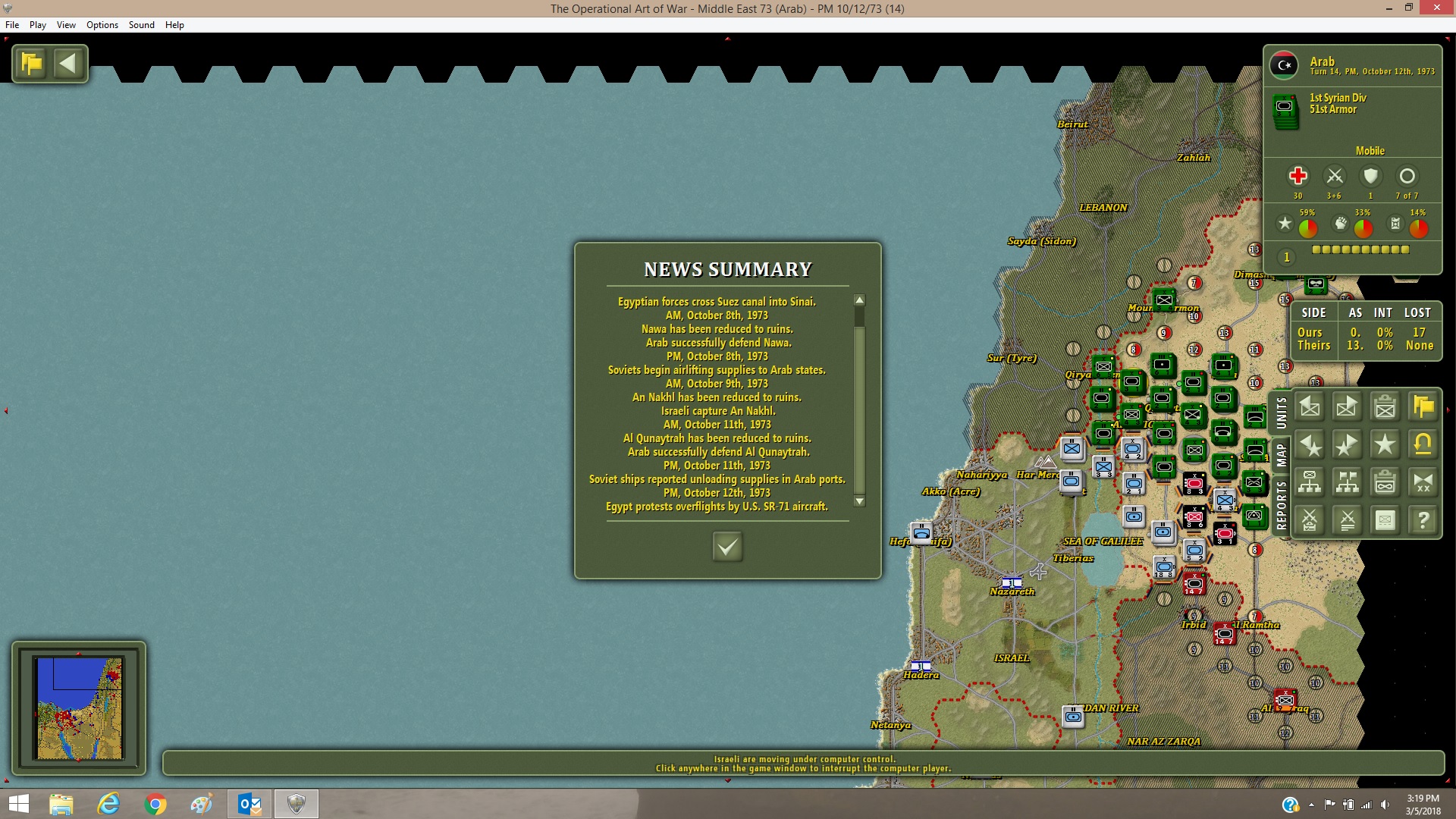The image size is (1456, 819).
Task: Click the question mark help icon
Action: point(1423,520)
